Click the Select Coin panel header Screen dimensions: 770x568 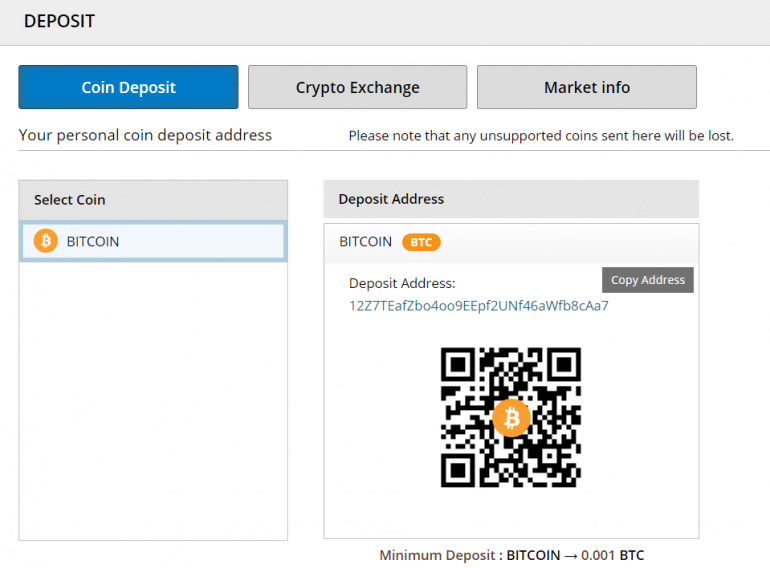click(x=153, y=200)
